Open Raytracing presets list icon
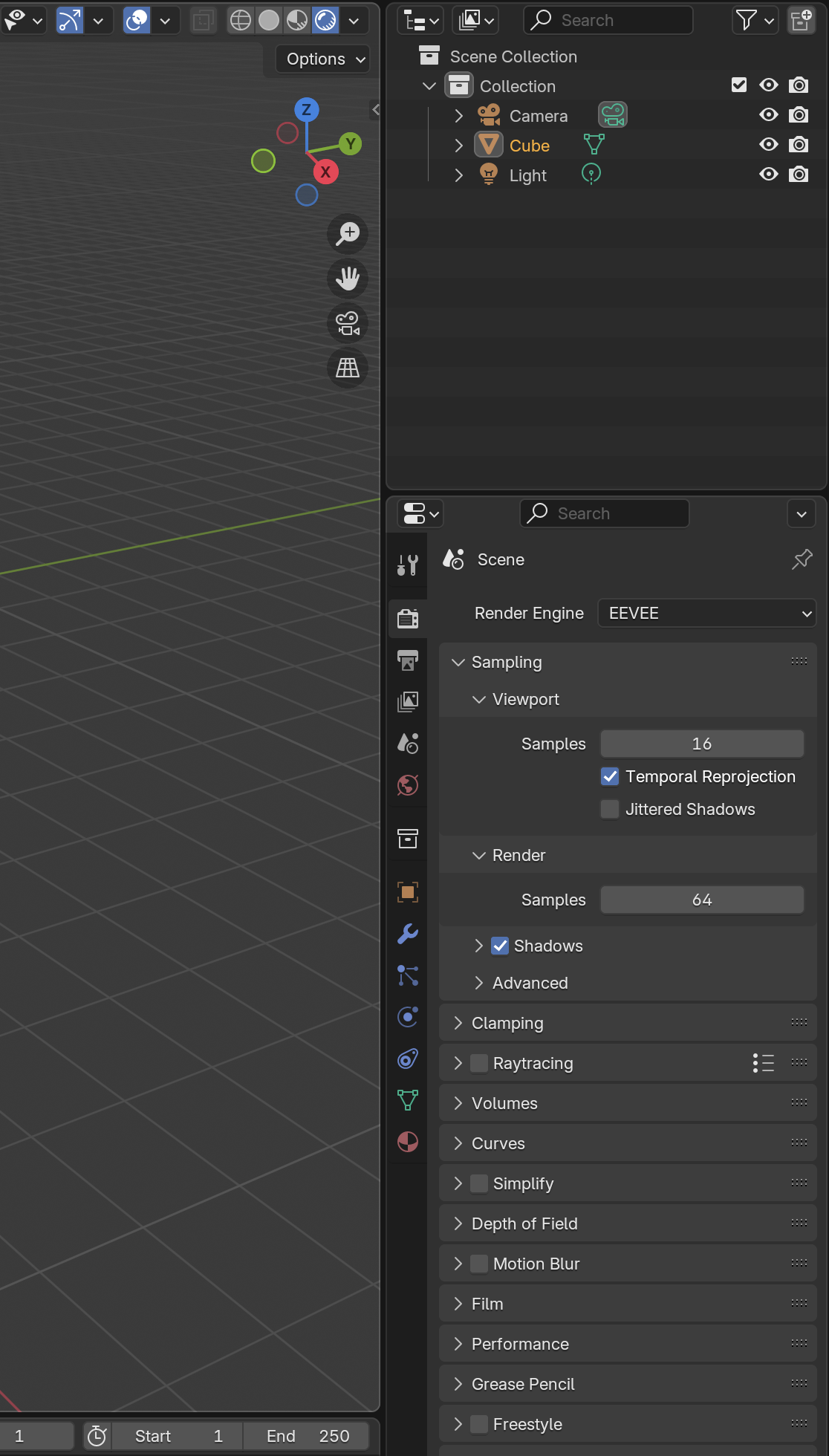The image size is (829, 1456). coord(764,1063)
